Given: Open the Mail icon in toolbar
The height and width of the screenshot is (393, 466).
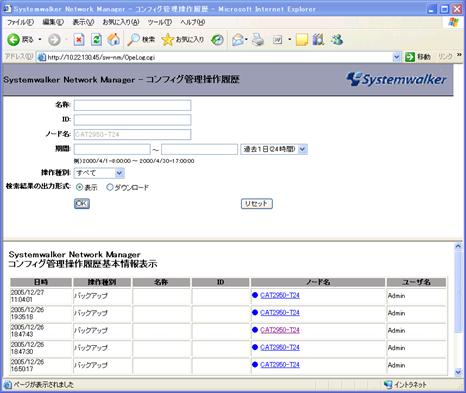Looking at the screenshot, I should pyautogui.click(x=238, y=40).
